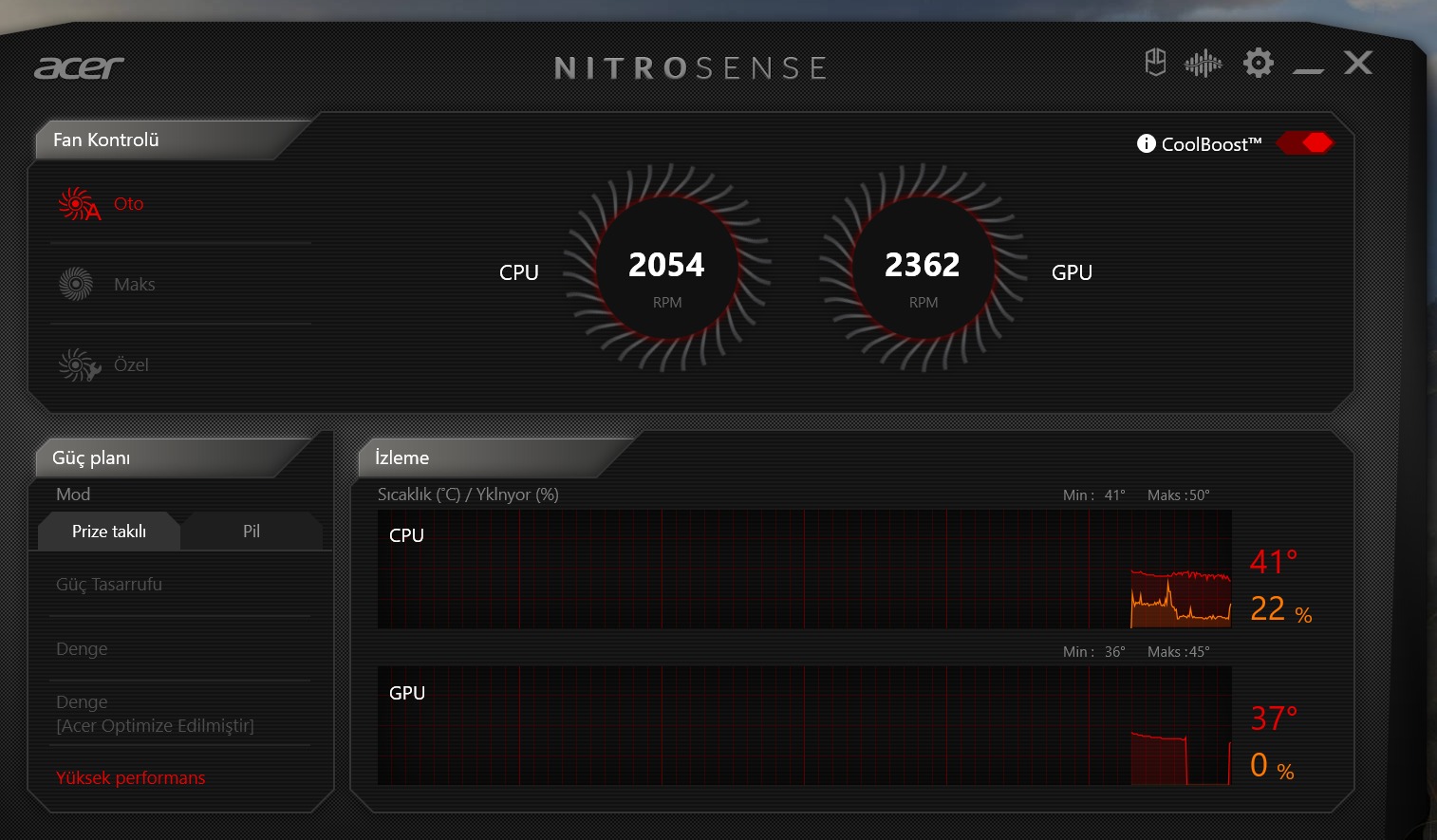Click the GPU temperature usage graph
This screenshot has width=1437, height=840.
[x=805, y=726]
